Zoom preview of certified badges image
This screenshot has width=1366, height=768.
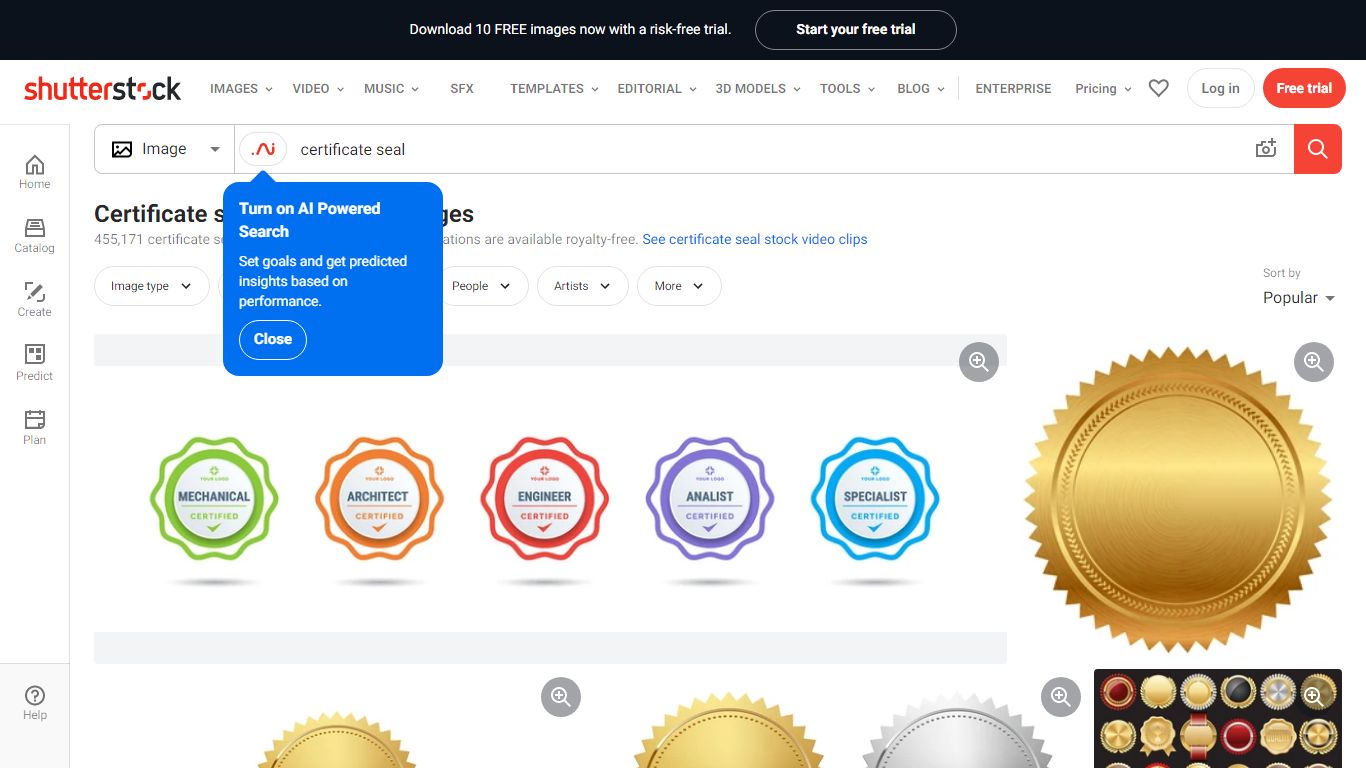(979, 362)
